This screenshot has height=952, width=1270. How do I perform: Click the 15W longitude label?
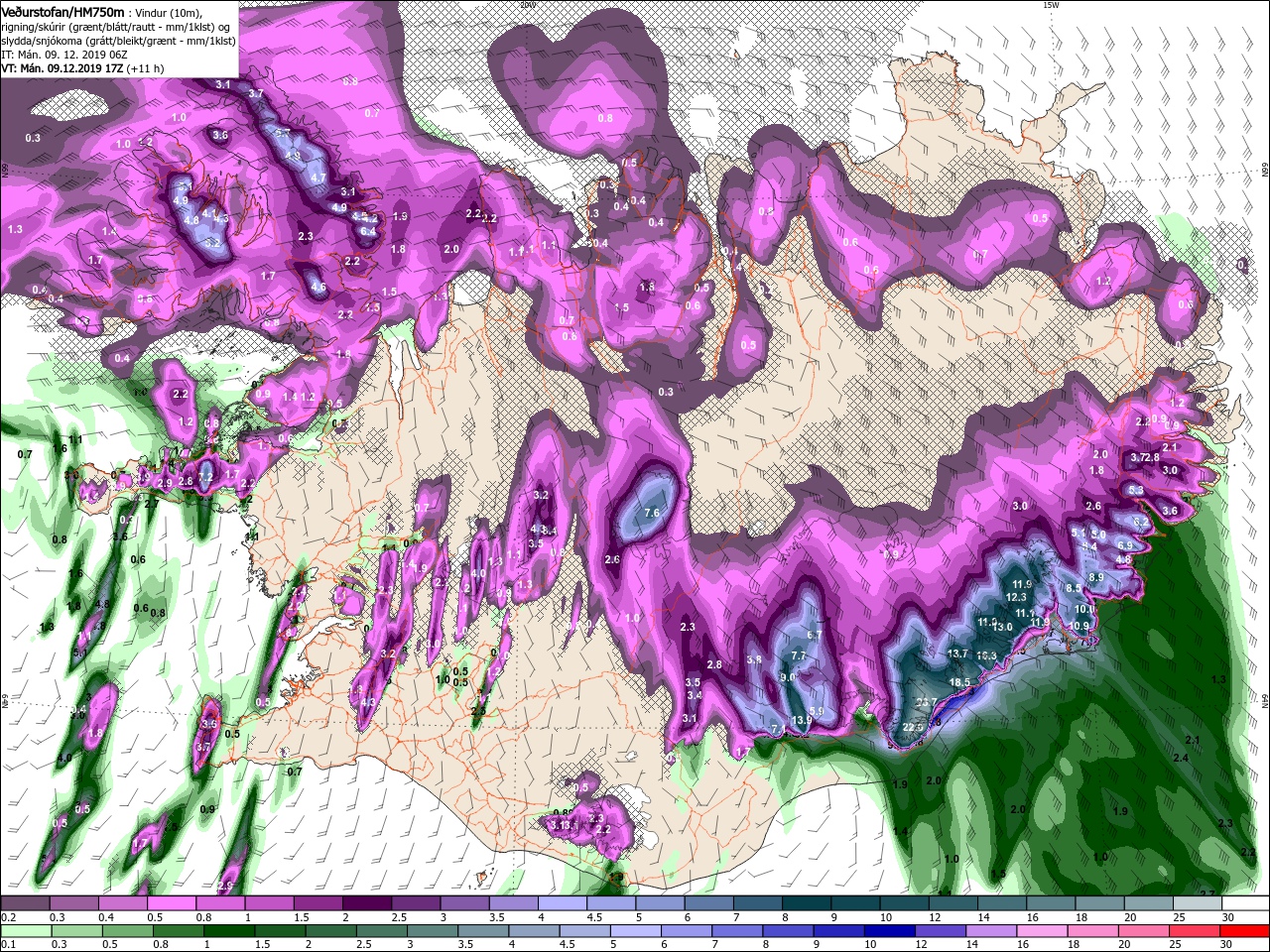pos(1051,5)
